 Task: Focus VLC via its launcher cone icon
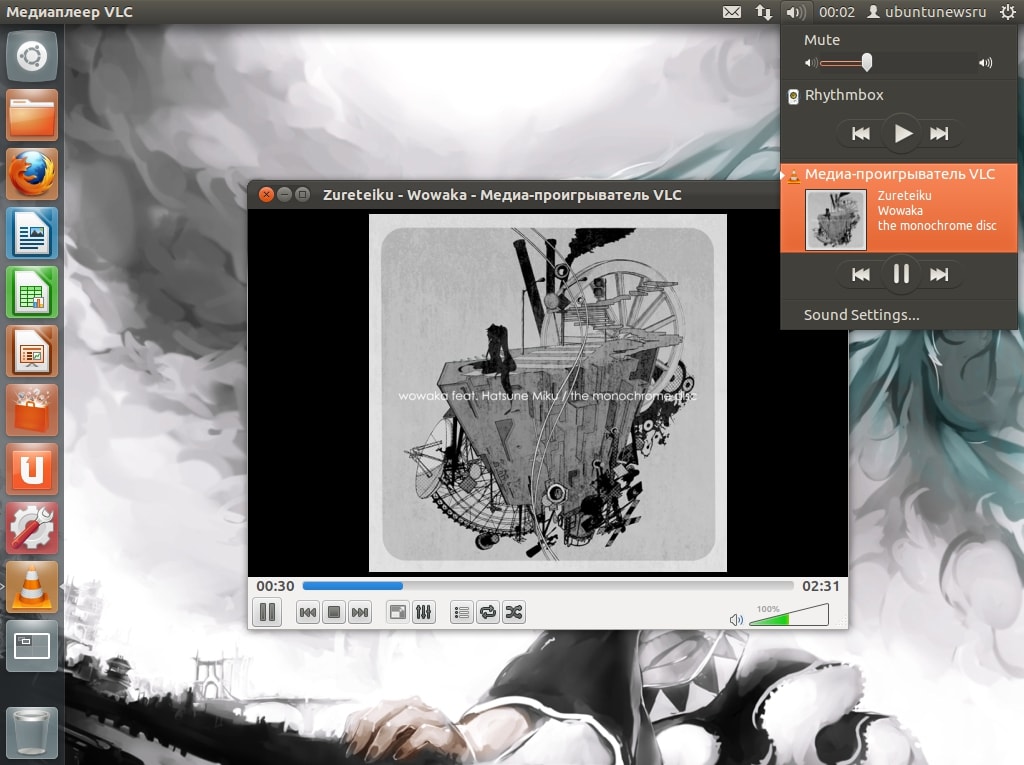[x=32, y=587]
